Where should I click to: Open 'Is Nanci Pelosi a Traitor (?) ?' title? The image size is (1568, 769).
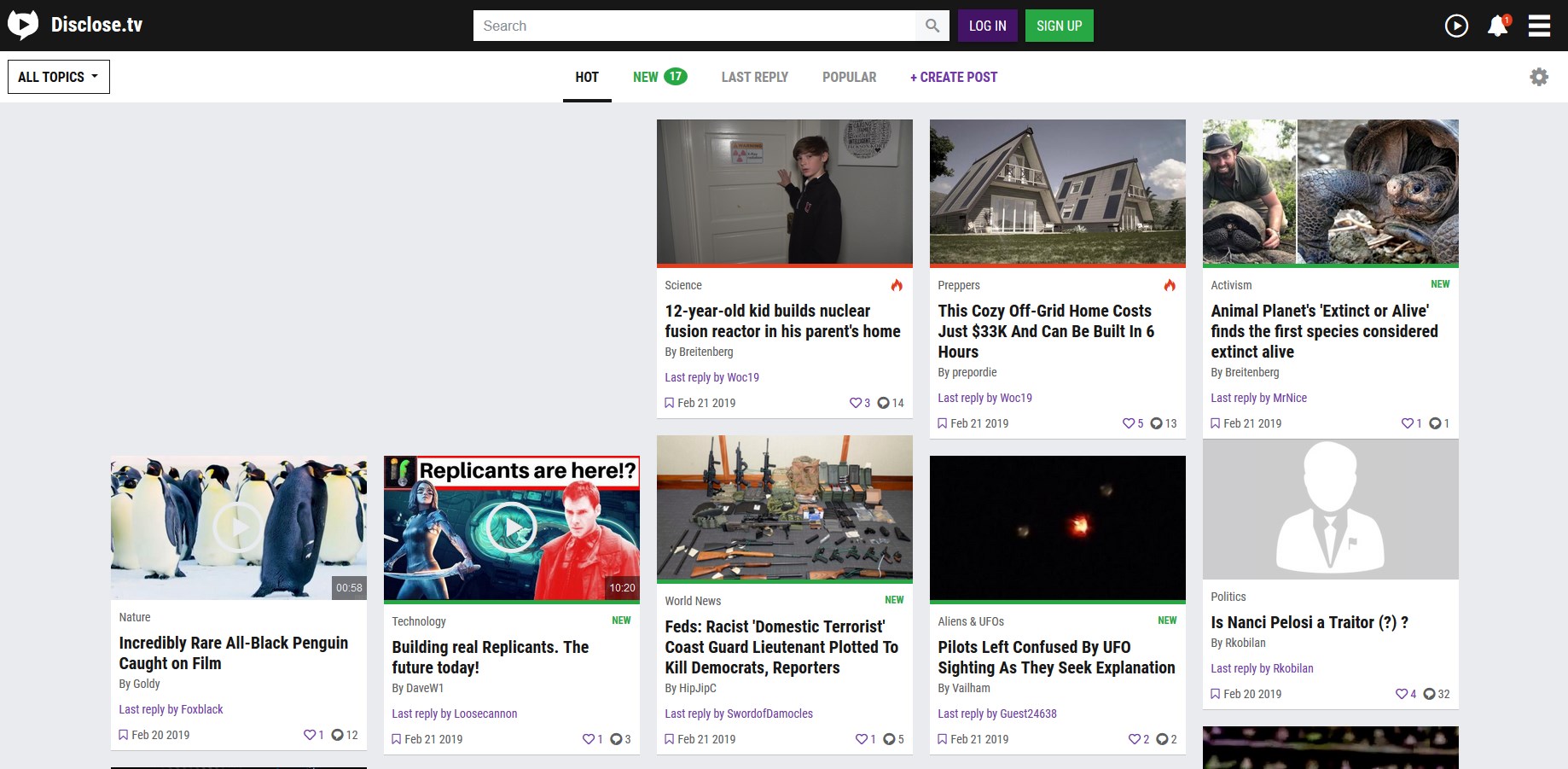pos(1310,622)
